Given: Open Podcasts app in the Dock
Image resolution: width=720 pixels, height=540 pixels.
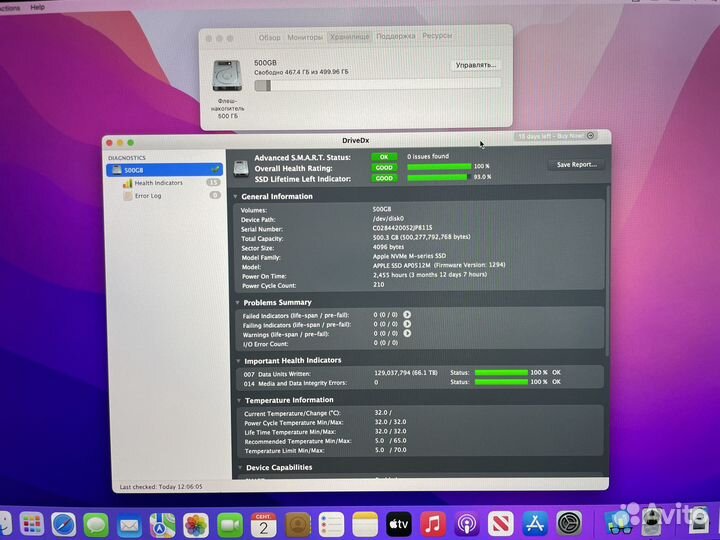Looking at the screenshot, I should [467, 523].
